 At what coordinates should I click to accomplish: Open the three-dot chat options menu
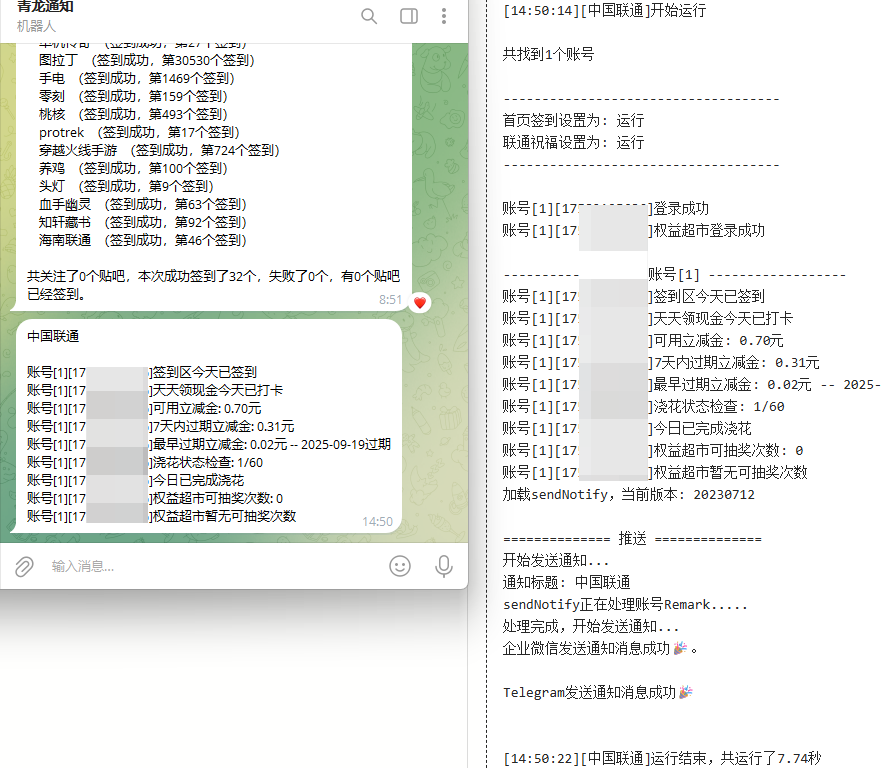[x=443, y=16]
